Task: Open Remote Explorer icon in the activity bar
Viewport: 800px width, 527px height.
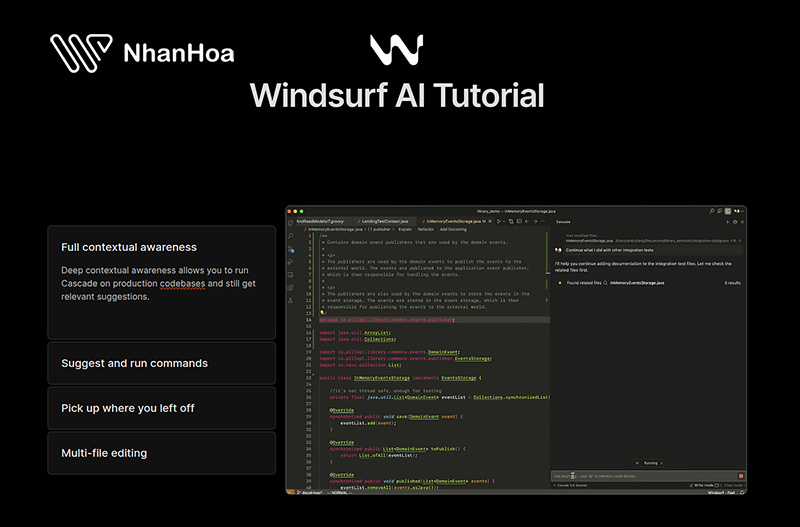Action: [290, 275]
